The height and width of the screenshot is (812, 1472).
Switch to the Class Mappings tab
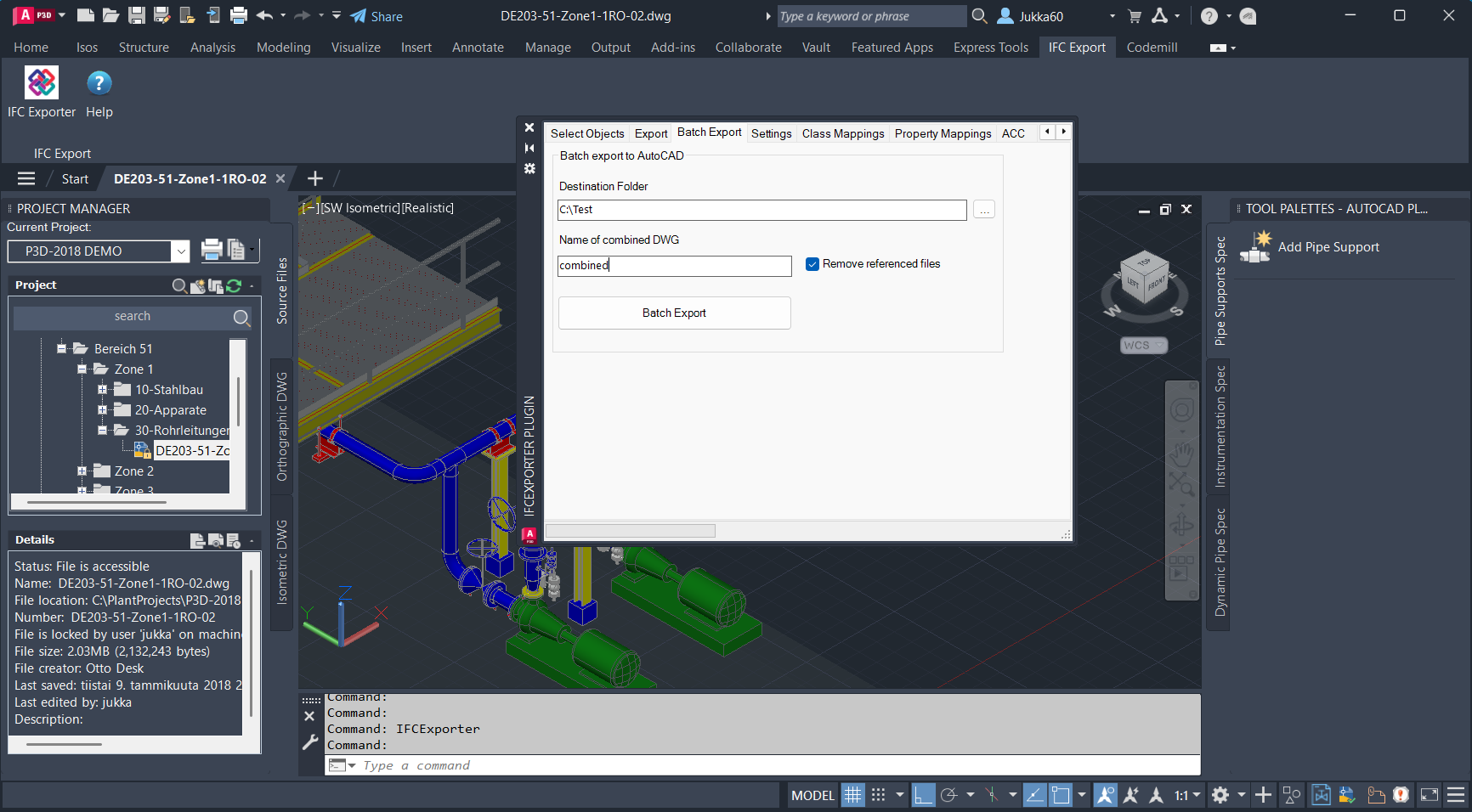842,133
